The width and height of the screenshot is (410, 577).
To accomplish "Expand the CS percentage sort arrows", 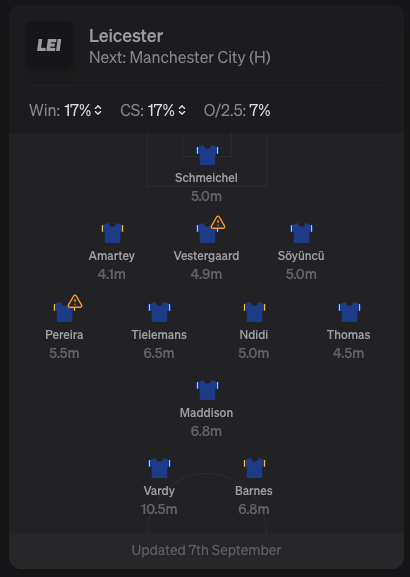I will 182,110.
